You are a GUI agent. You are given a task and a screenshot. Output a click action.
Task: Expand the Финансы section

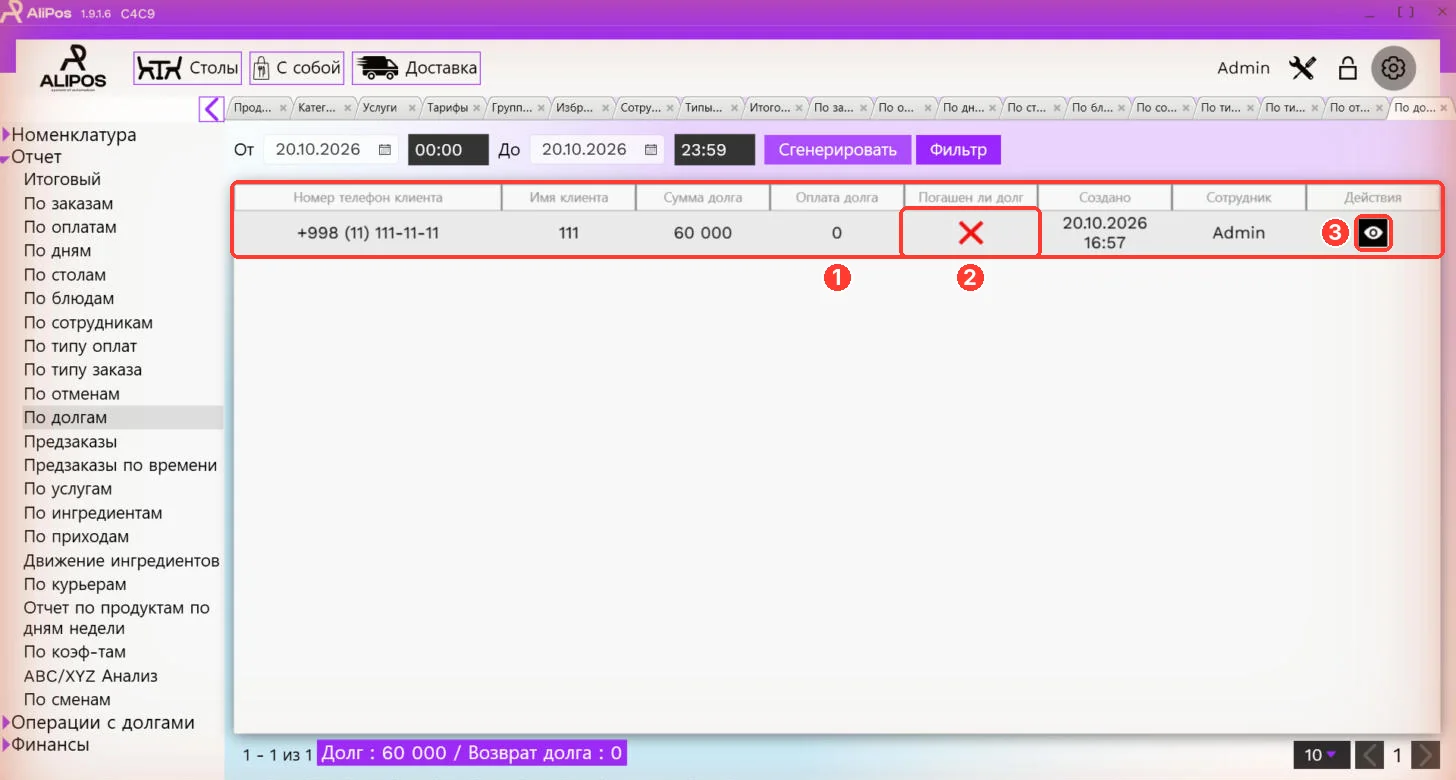point(6,745)
